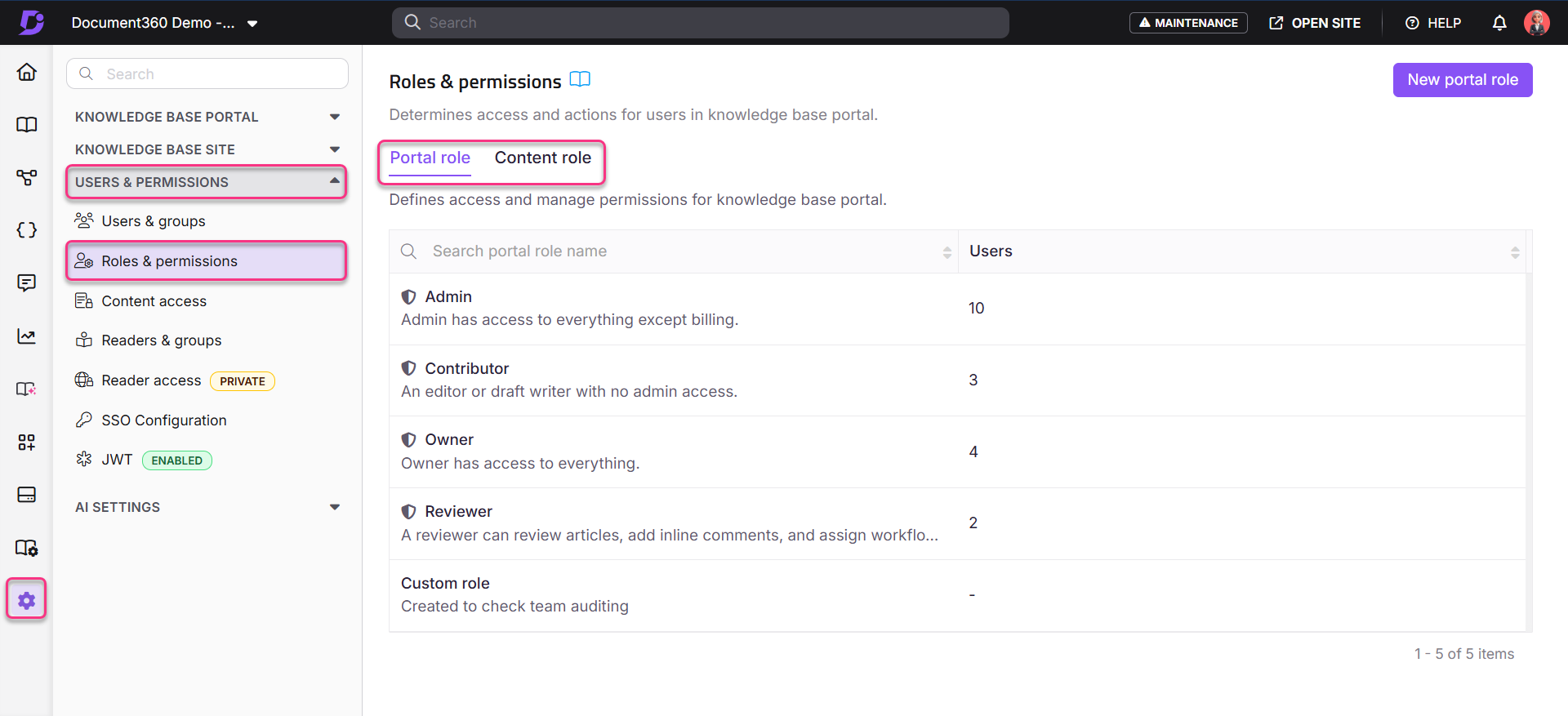Image resolution: width=1568 pixels, height=716 pixels.
Task: Click the ENABLED badge next to JWT
Action: (x=177, y=460)
